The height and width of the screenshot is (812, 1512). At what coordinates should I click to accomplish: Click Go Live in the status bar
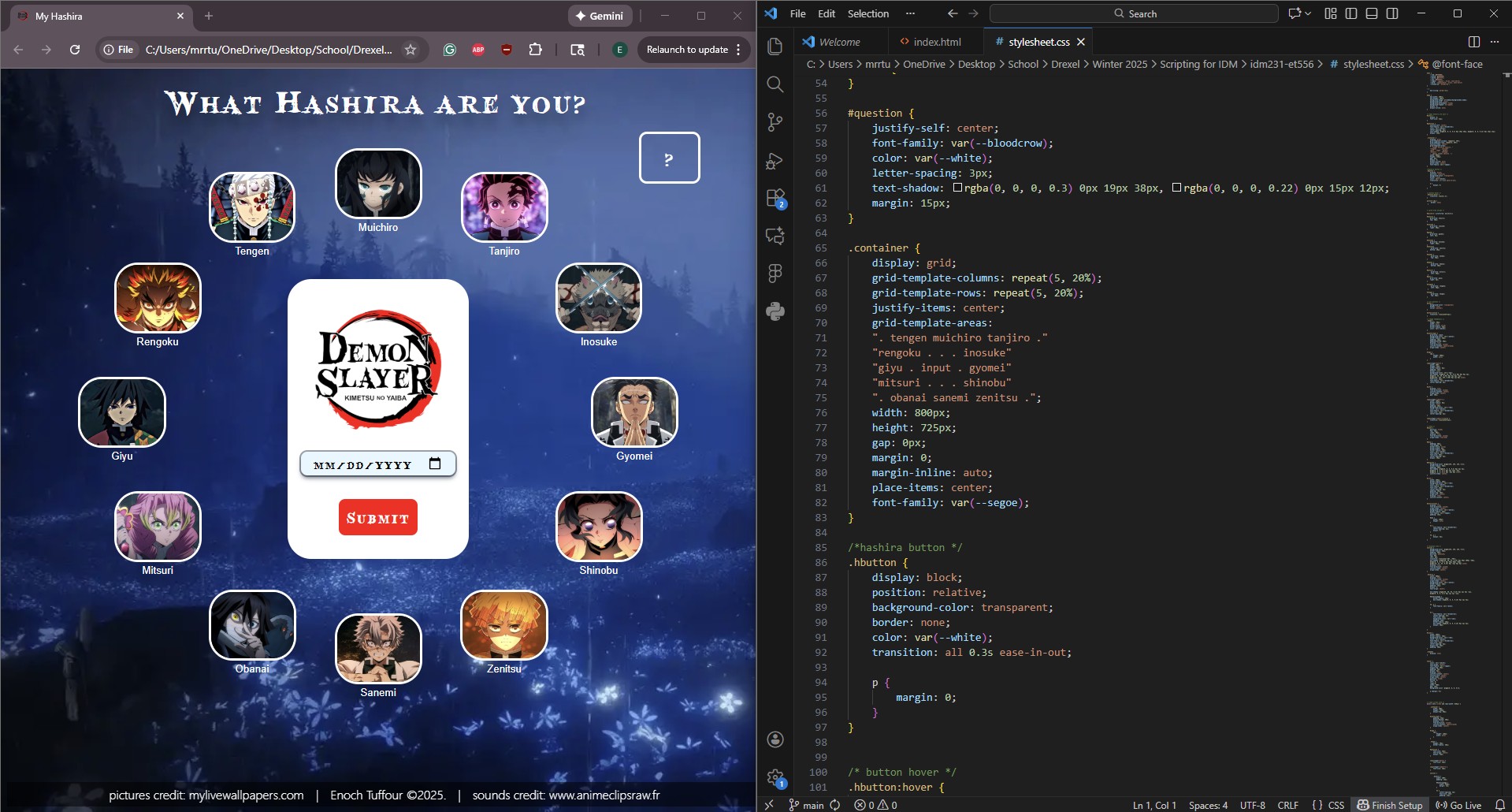[1458, 805]
